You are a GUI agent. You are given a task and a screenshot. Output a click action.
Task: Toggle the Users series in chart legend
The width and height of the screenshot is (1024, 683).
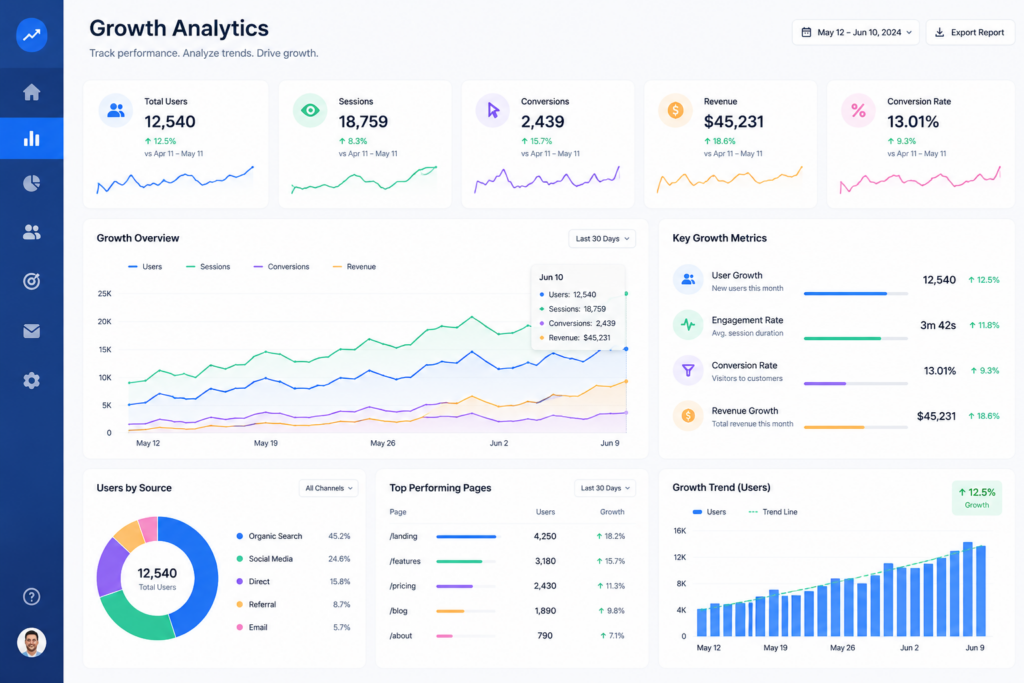[145, 266]
